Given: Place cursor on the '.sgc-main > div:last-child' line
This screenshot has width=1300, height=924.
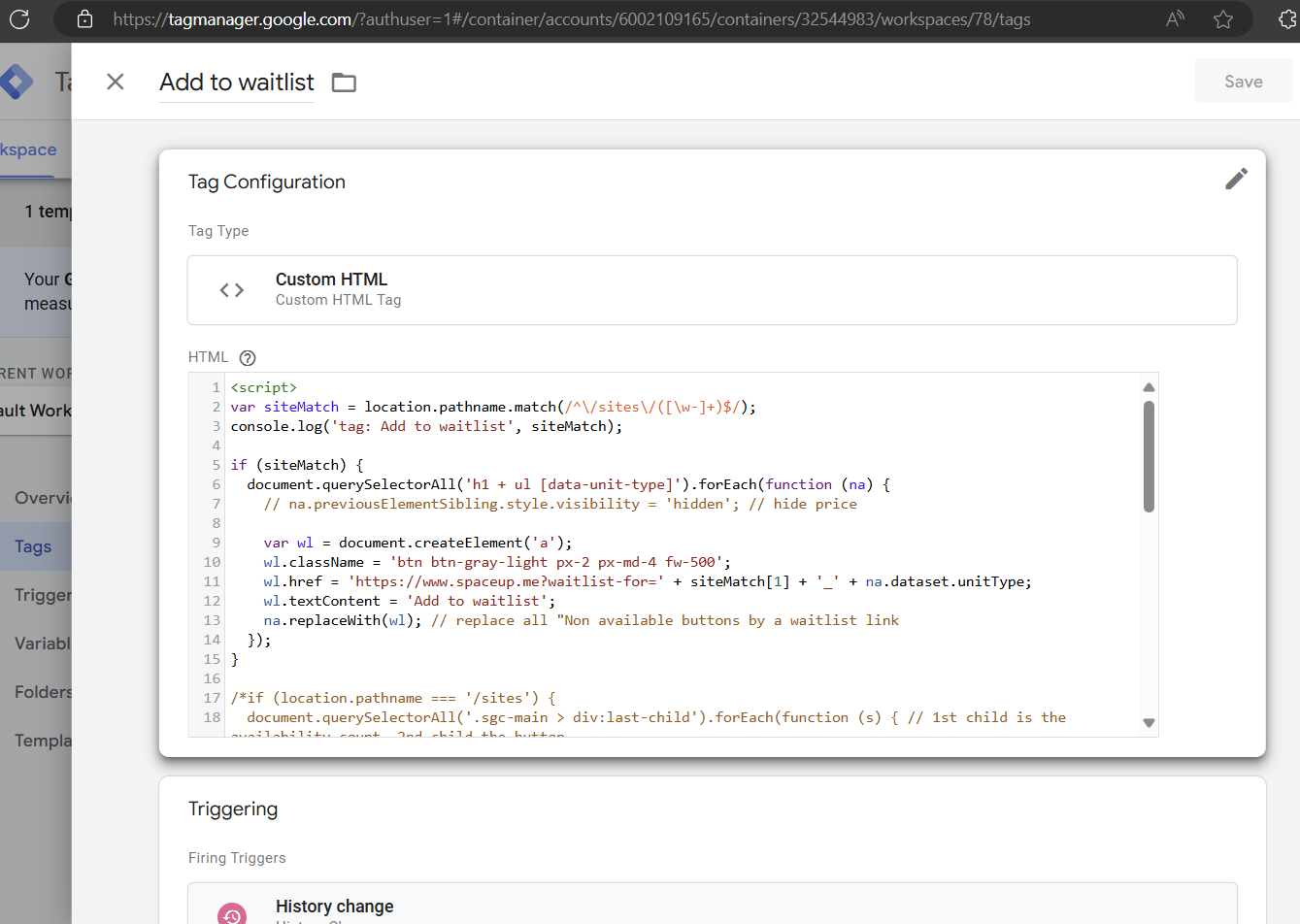Looking at the screenshot, I should [656, 717].
